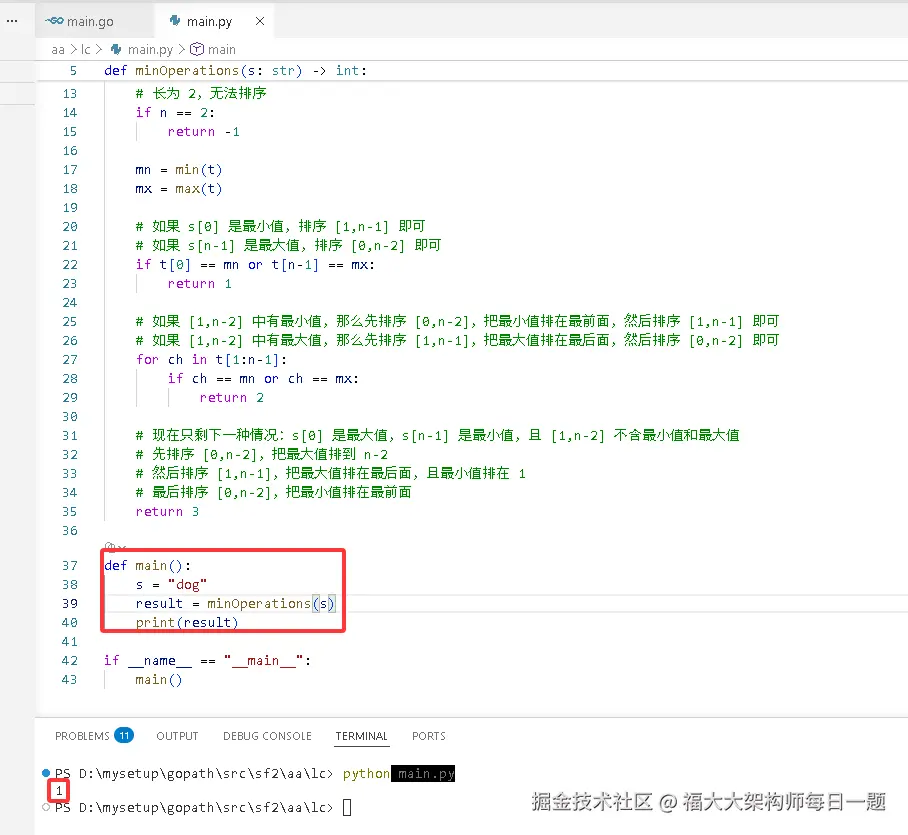The image size is (908, 835).
Task: Click the Python icon on main.py tab
Action: (x=174, y=21)
